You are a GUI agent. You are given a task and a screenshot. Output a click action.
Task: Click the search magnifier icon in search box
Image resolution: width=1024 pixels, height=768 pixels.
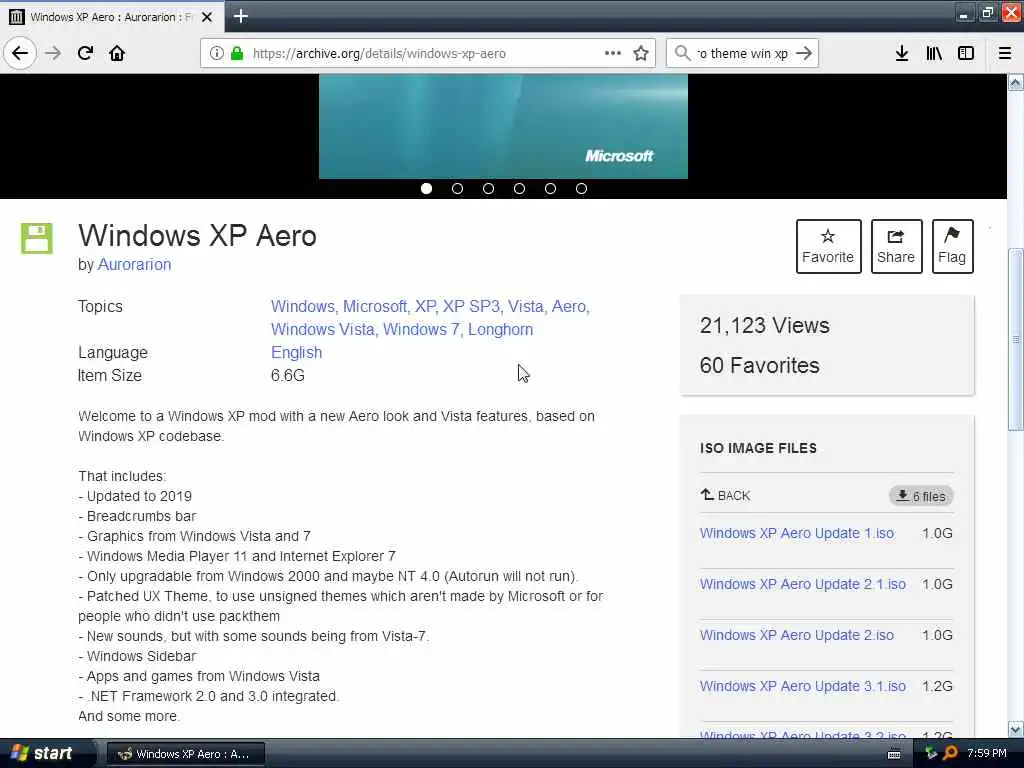(x=682, y=53)
